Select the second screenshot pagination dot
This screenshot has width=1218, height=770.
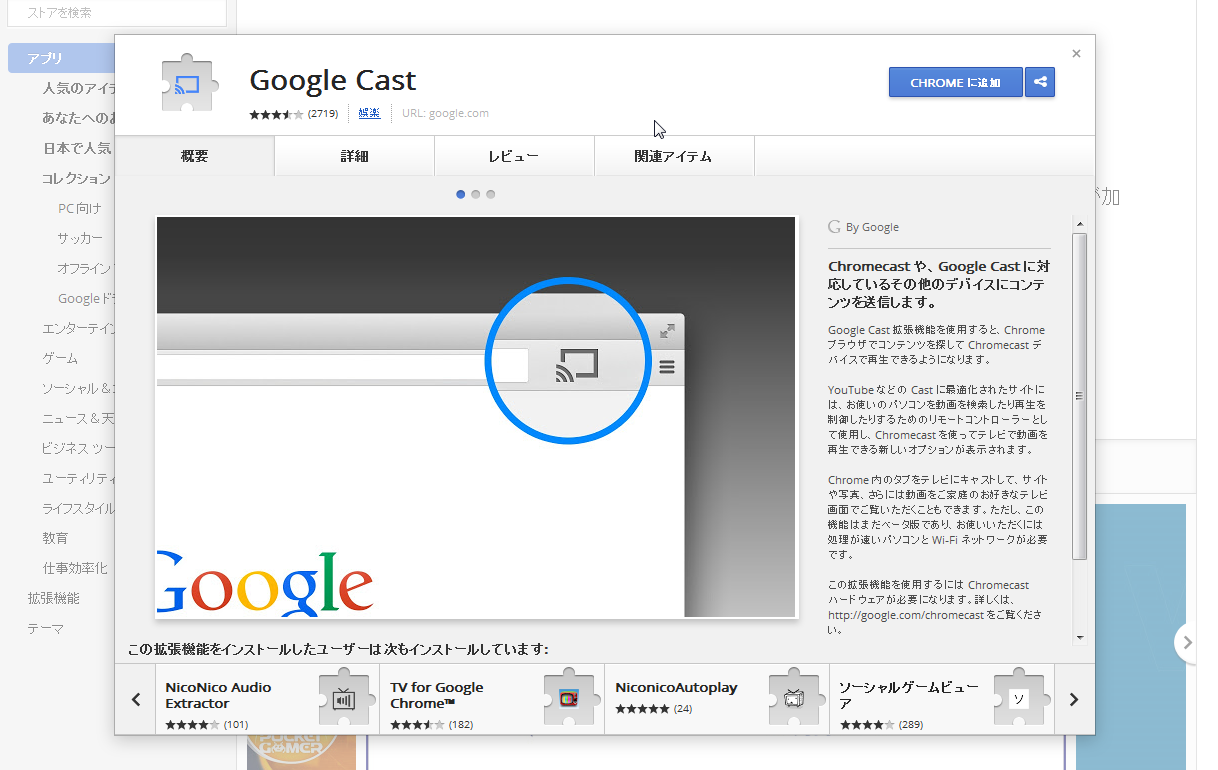[x=475, y=194]
